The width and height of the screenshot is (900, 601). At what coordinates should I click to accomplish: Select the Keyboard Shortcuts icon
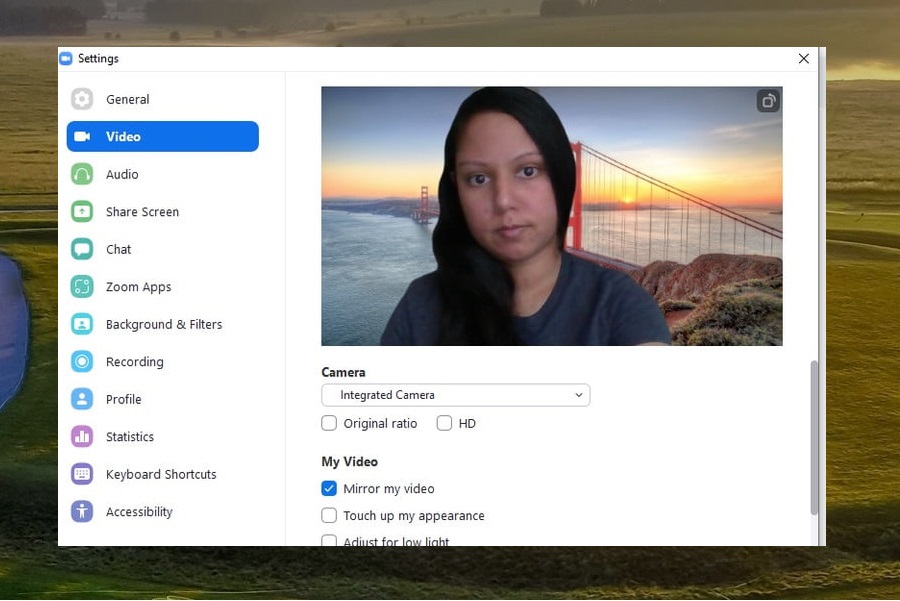pyautogui.click(x=81, y=474)
